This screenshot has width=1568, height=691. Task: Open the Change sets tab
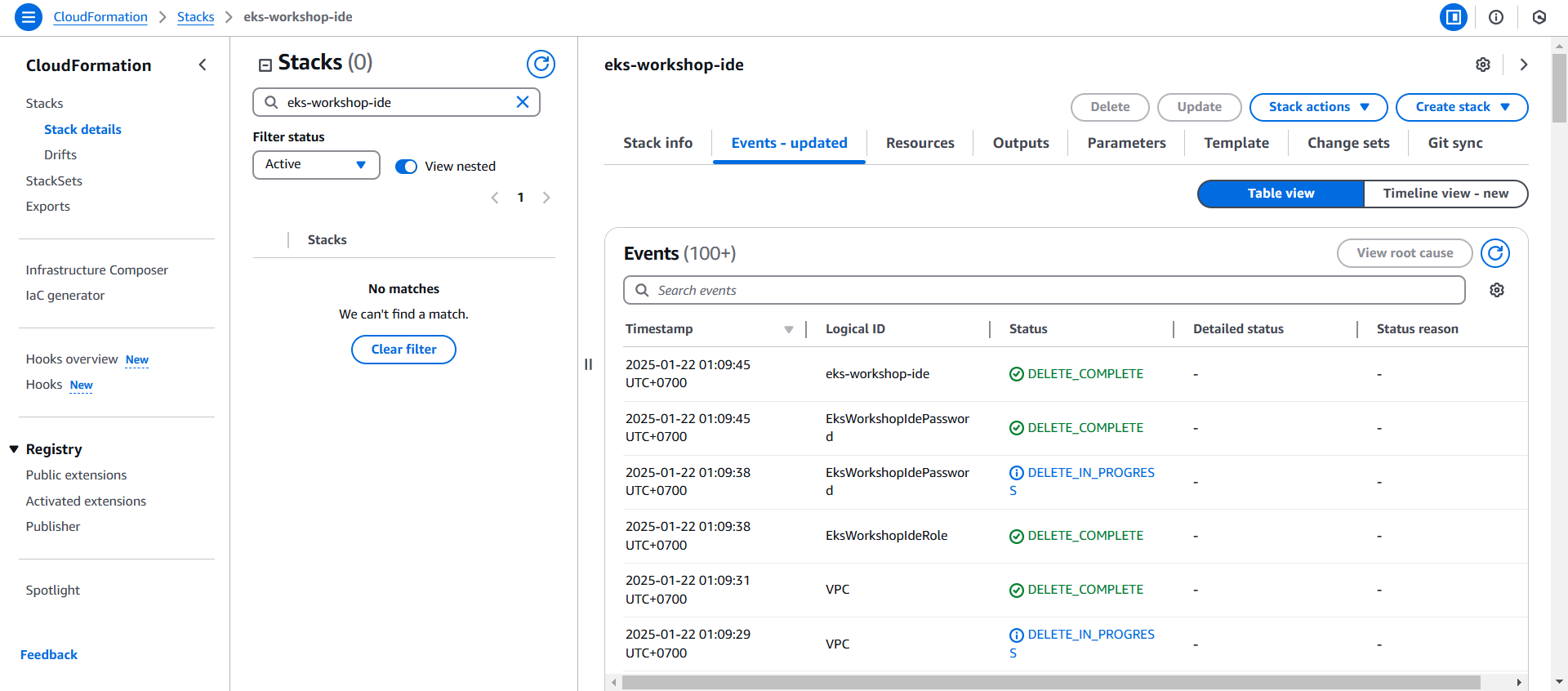(1348, 143)
